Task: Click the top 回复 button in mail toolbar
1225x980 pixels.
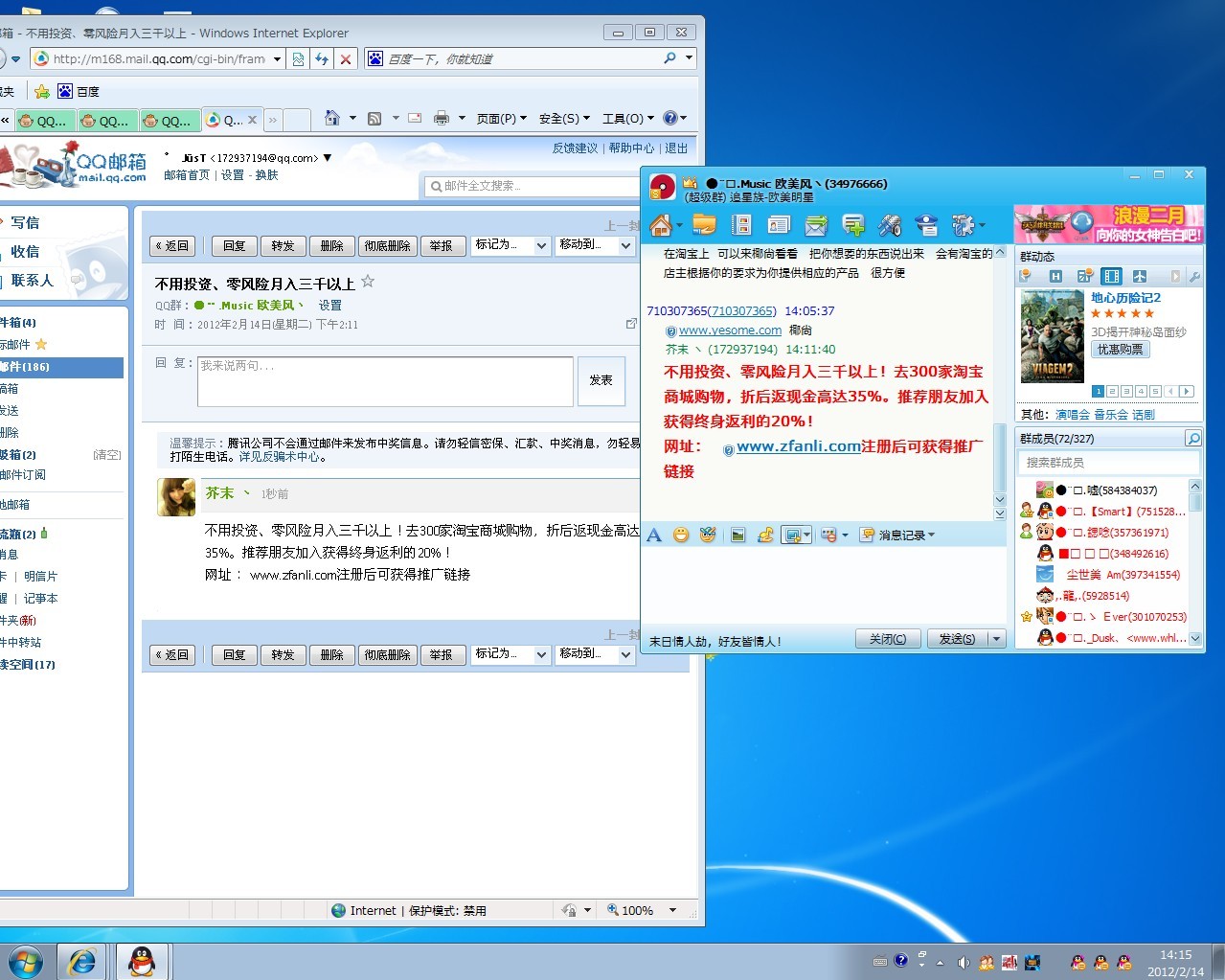Action: point(235,246)
